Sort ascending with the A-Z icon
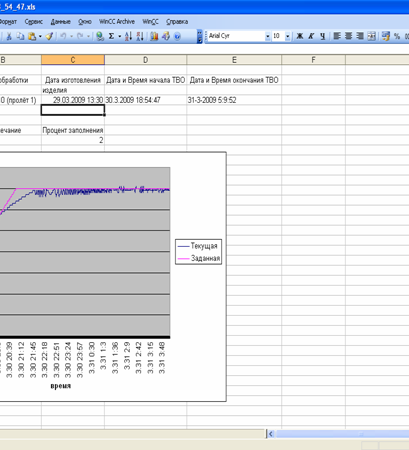This screenshot has width=409, height=450. click(128, 36)
